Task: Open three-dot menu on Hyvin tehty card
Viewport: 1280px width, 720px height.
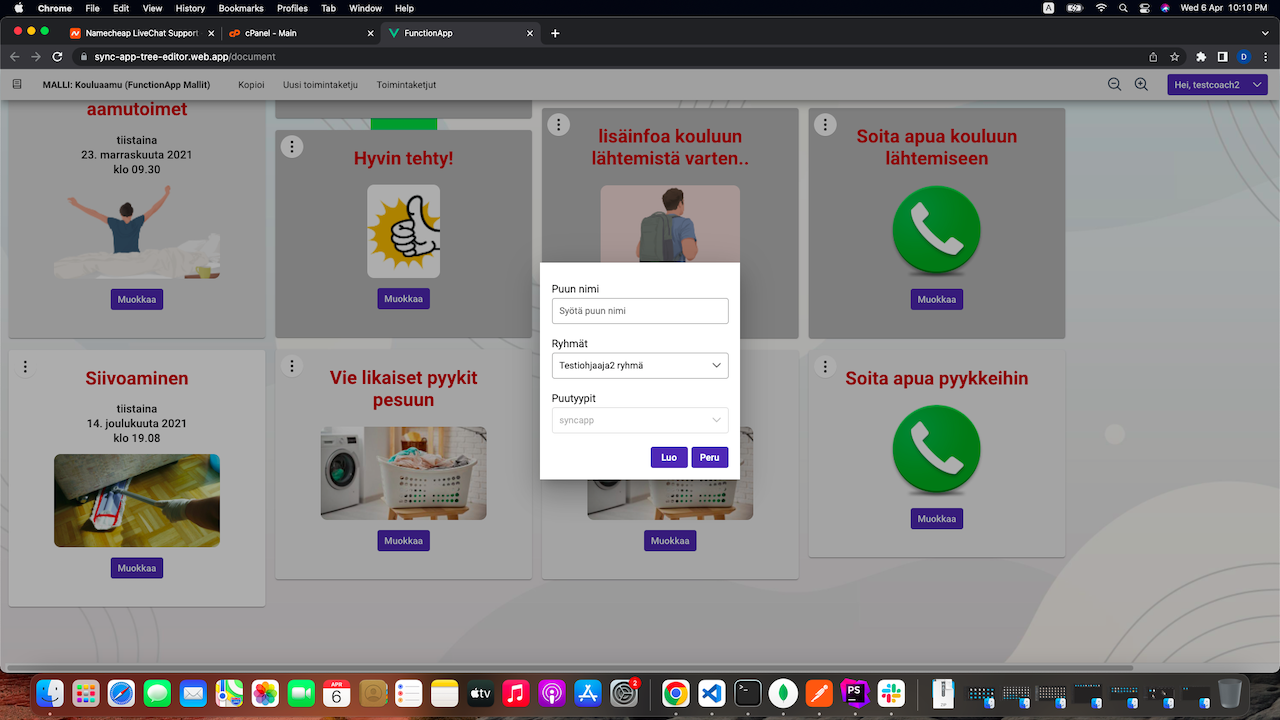Action: (x=291, y=147)
